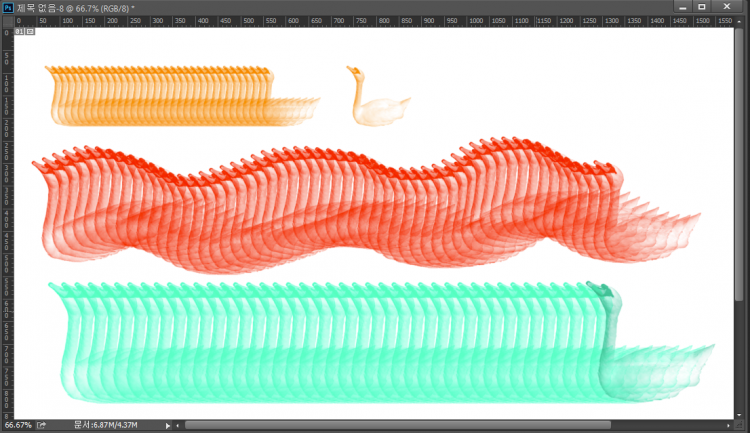Click the horizontal scrollbar thumb
This screenshot has width=750, height=433.
pos(397,425)
